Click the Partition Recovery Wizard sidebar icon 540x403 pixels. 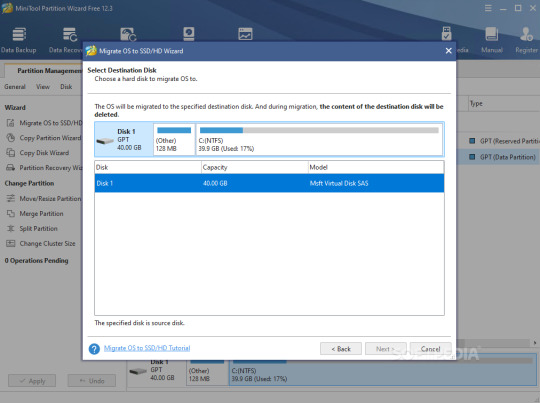(x=11, y=168)
